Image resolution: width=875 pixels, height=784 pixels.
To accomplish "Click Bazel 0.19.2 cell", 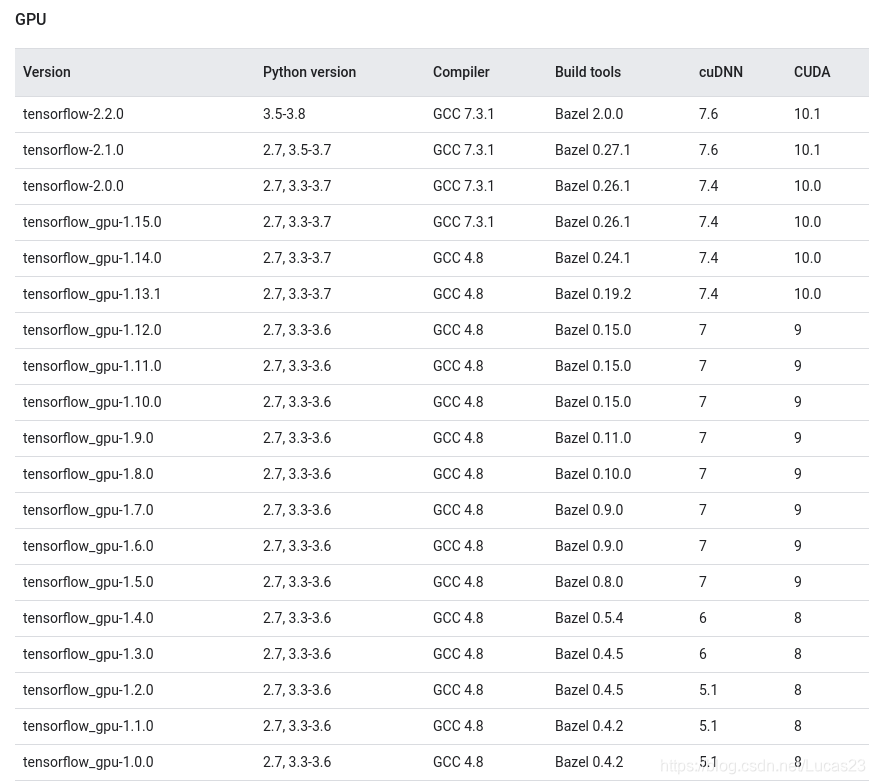I will coord(593,294).
